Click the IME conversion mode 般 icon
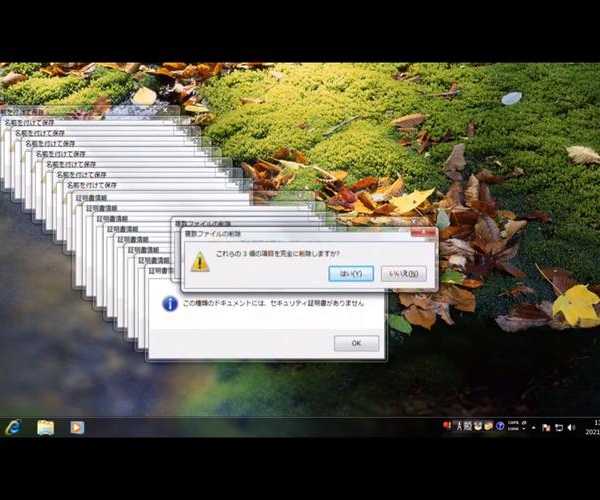This screenshot has width=600, height=500. pos(468,426)
